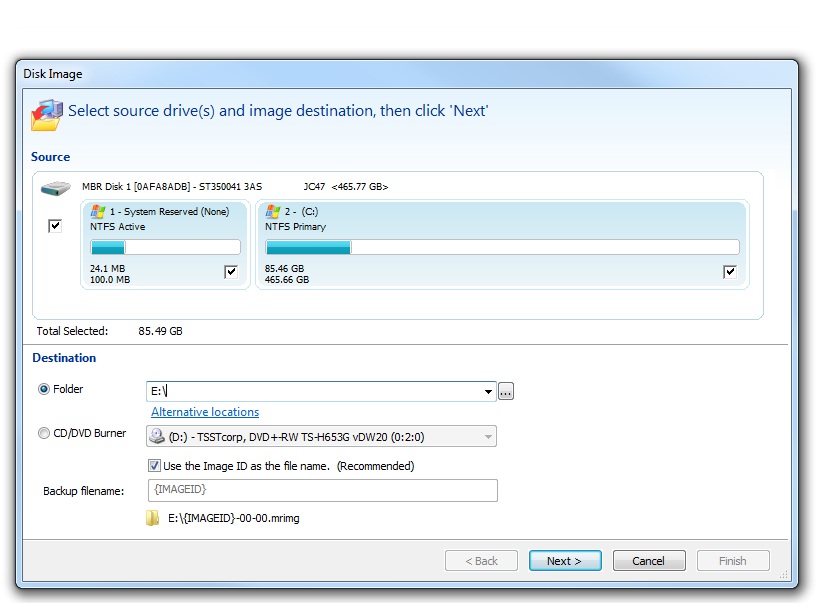
Task: Click the MBR Disk 1 ST350041 3AS label
Action: click(172, 186)
